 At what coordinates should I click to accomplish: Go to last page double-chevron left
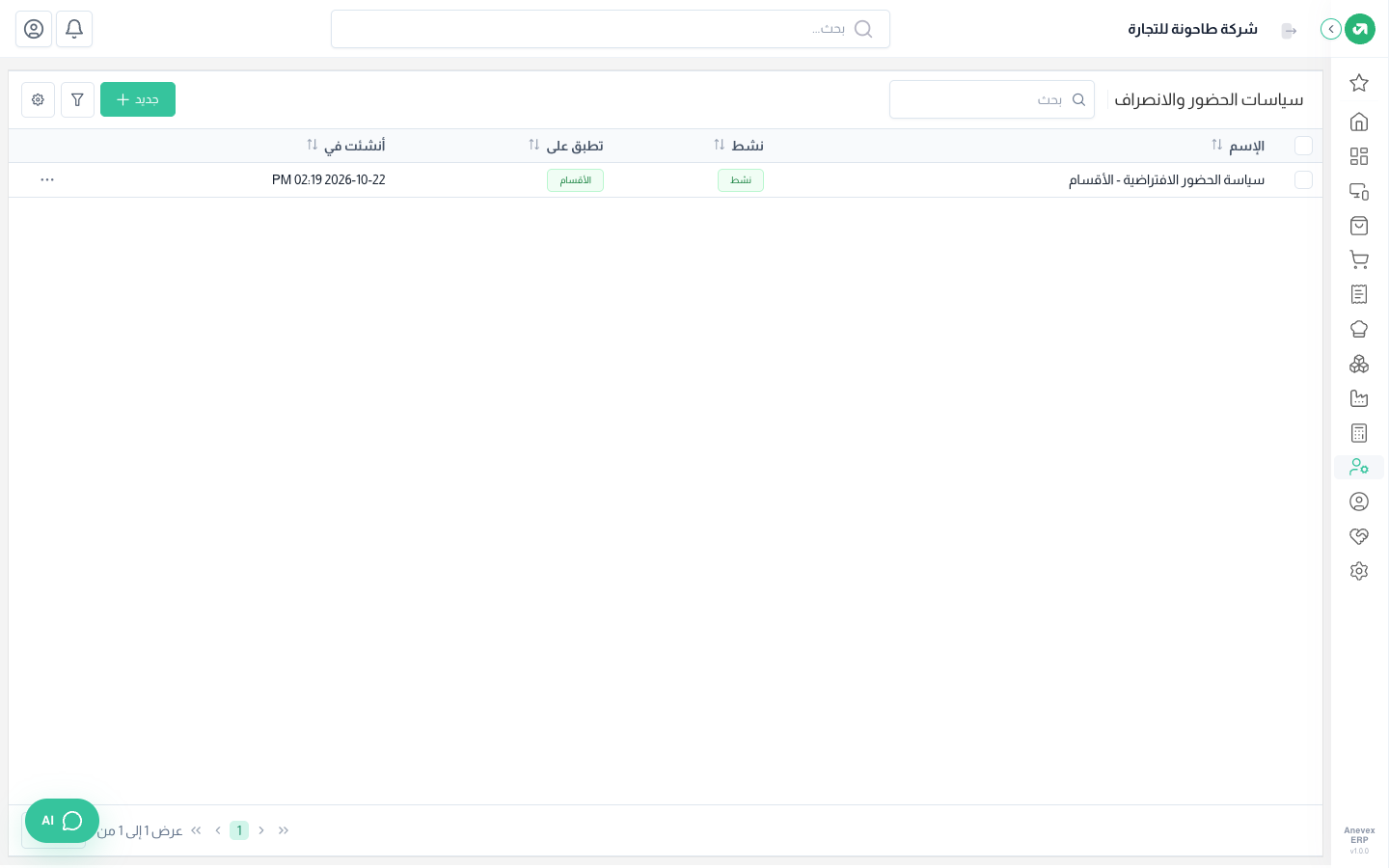click(x=197, y=830)
